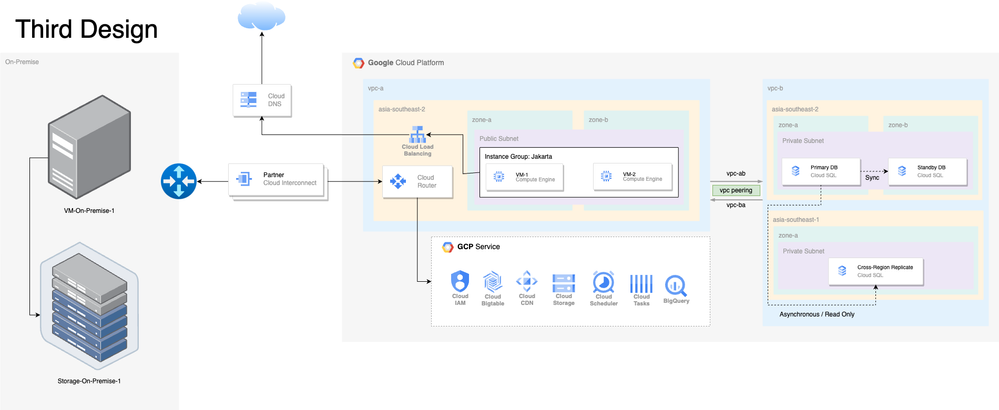This screenshot has width=999, height=410.
Task: Click the Cross-Region Replicate text
Action: (x=885, y=267)
